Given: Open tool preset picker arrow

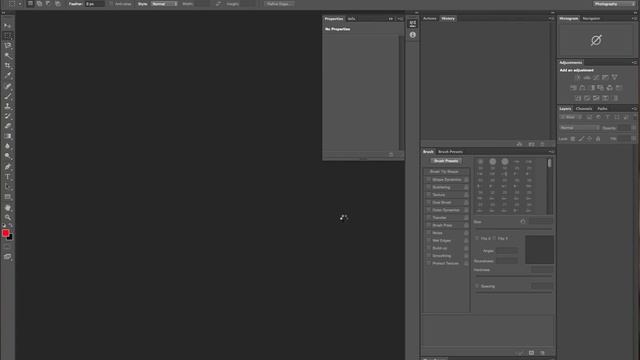Looking at the screenshot, I should coord(20,4).
